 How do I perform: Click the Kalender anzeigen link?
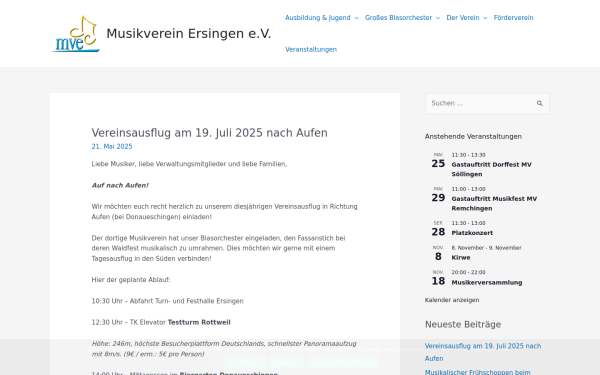coord(452,300)
